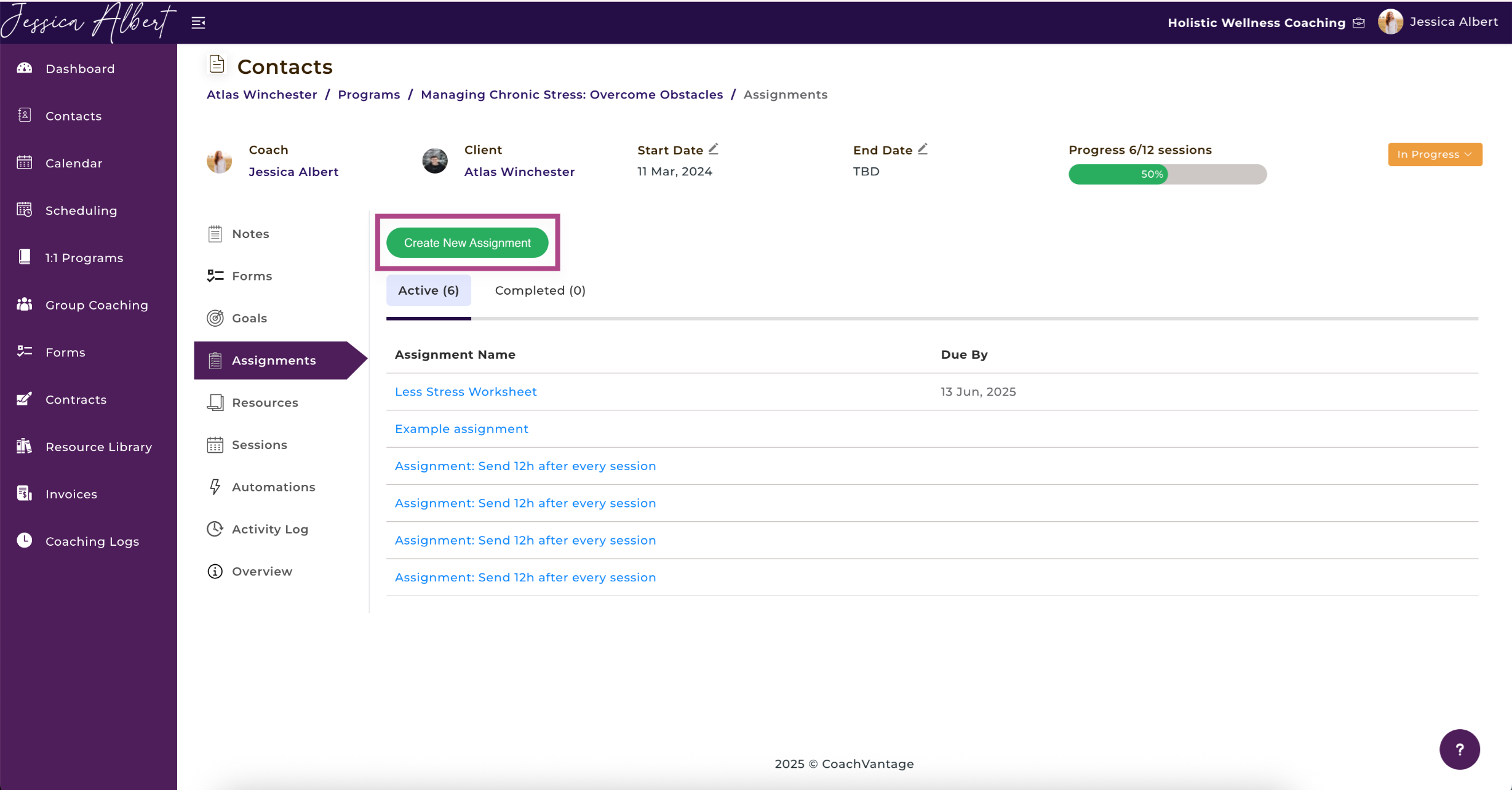Go to Group Coaching in sidebar
The width and height of the screenshot is (1512, 790).
click(x=97, y=305)
